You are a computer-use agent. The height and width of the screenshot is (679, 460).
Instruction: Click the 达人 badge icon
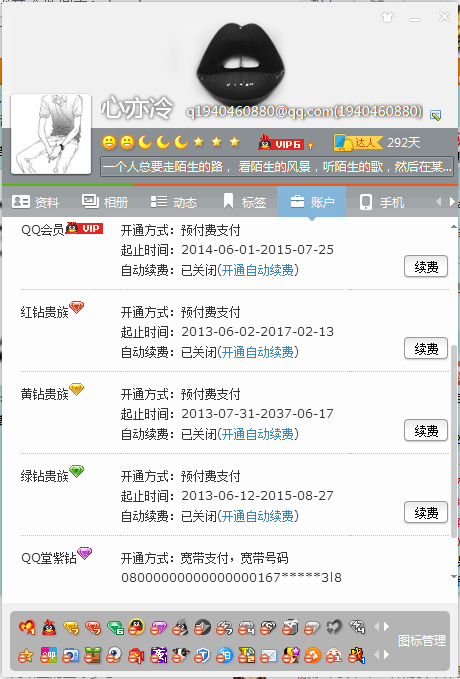(357, 142)
